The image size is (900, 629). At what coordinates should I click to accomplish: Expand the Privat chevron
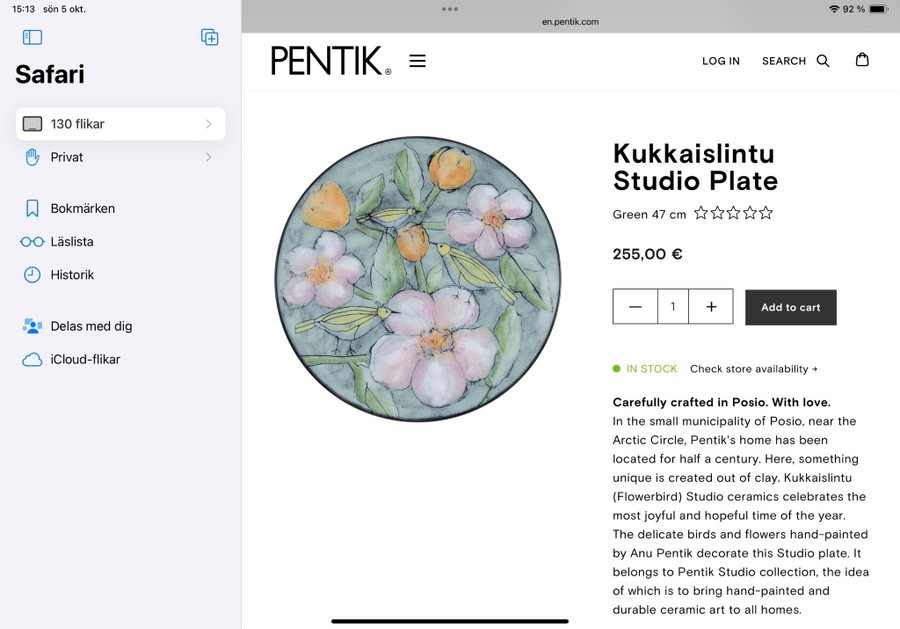[208, 157]
